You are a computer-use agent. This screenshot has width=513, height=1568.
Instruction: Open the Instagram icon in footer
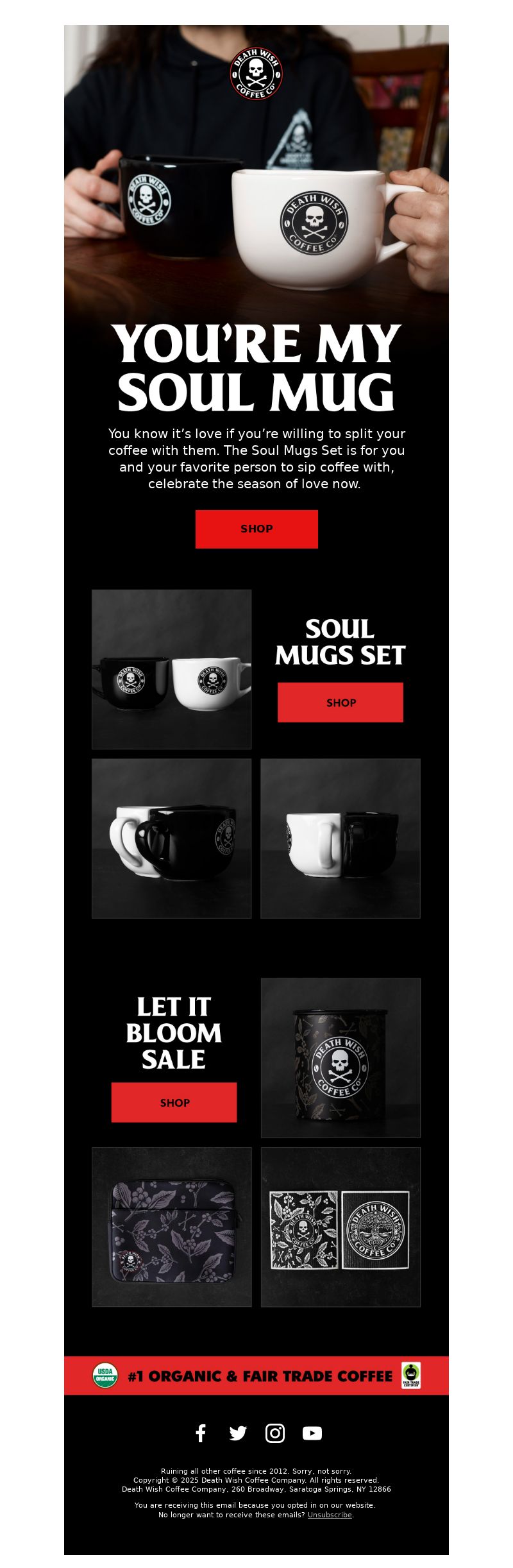click(275, 1433)
